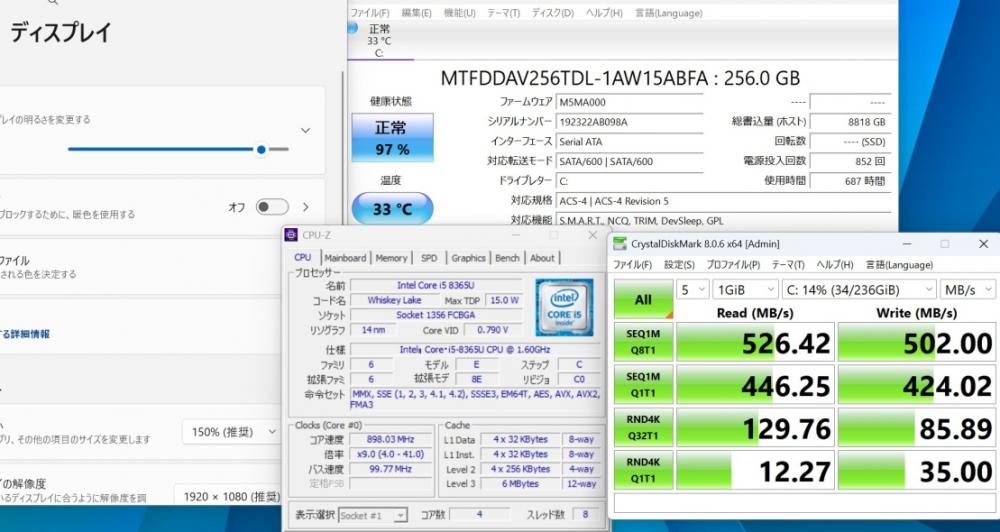Expand the brightness section chevron in Display settings
Image resolution: width=1000 pixels, height=532 pixels.
[305, 130]
